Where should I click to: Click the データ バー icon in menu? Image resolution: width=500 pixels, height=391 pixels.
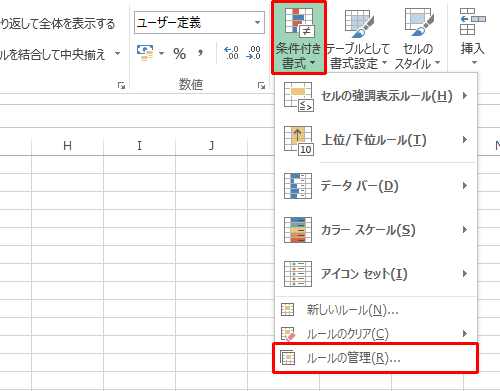[298, 186]
